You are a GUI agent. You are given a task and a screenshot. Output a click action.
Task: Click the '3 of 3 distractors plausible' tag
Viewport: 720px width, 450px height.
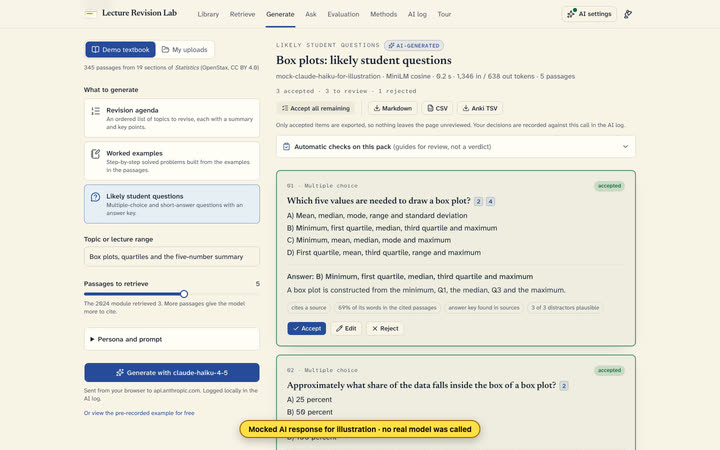pos(565,308)
